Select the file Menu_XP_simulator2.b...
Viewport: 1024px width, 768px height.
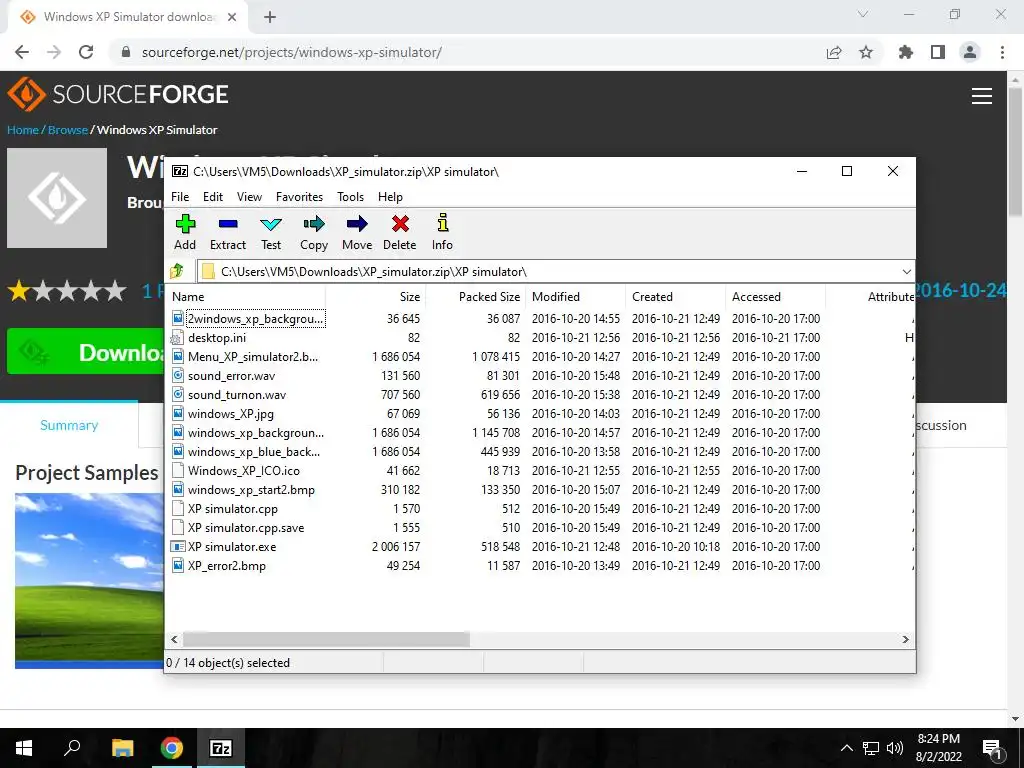pyautogui.click(x=253, y=357)
